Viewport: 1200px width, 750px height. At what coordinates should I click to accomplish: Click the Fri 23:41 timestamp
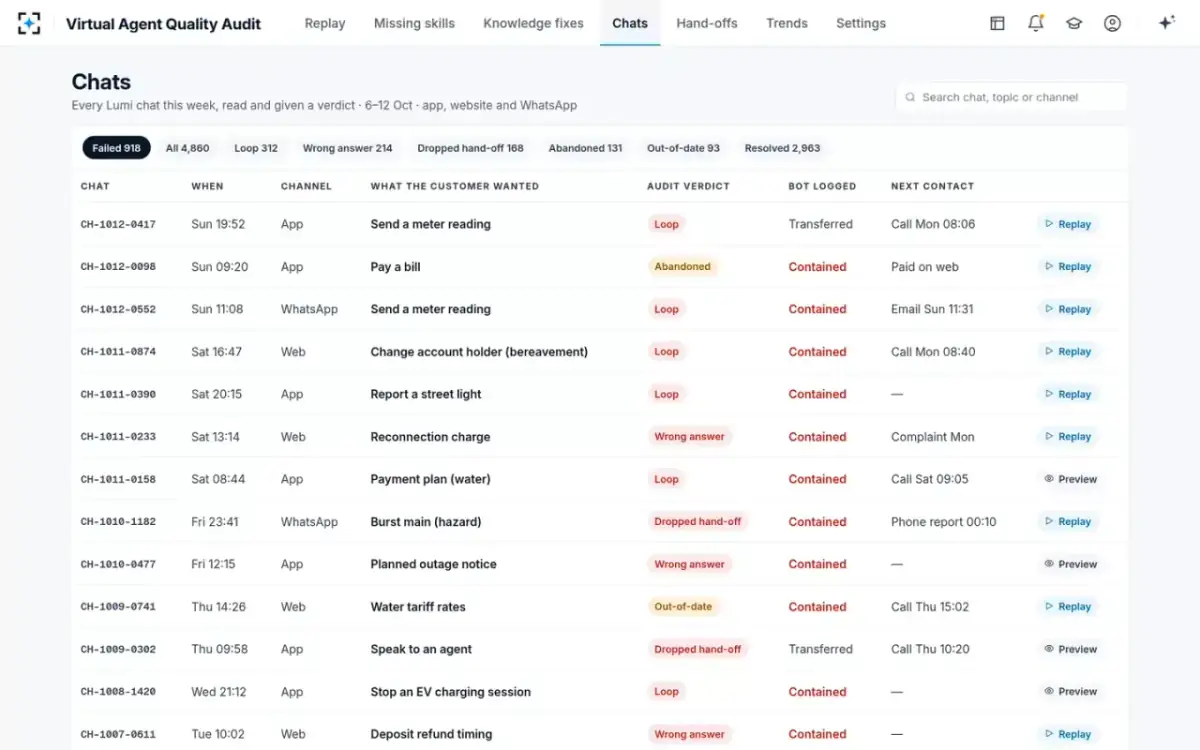(215, 522)
